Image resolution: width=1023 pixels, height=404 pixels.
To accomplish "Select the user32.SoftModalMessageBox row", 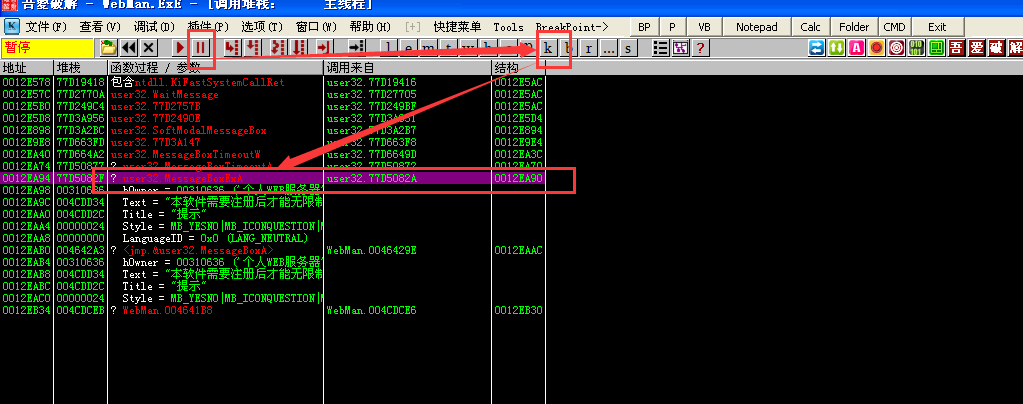I will tap(273, 131).
